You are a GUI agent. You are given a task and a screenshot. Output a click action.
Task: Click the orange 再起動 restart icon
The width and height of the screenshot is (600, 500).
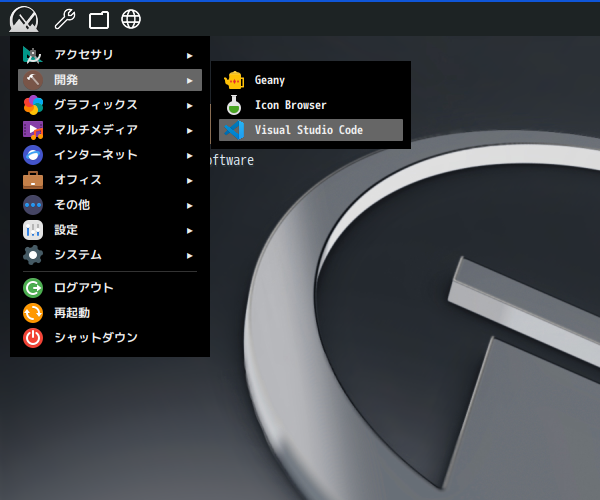(33, 313)
